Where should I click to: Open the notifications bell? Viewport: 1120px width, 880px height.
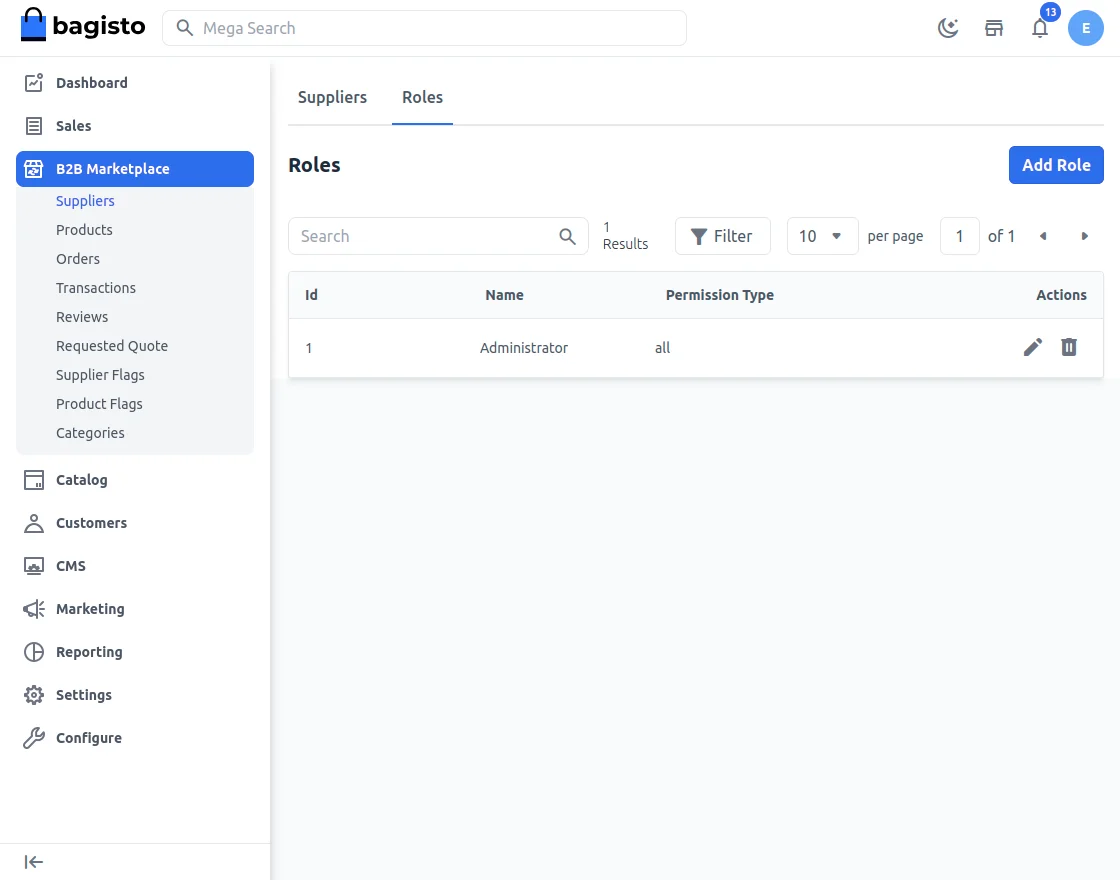(1040, 28)
